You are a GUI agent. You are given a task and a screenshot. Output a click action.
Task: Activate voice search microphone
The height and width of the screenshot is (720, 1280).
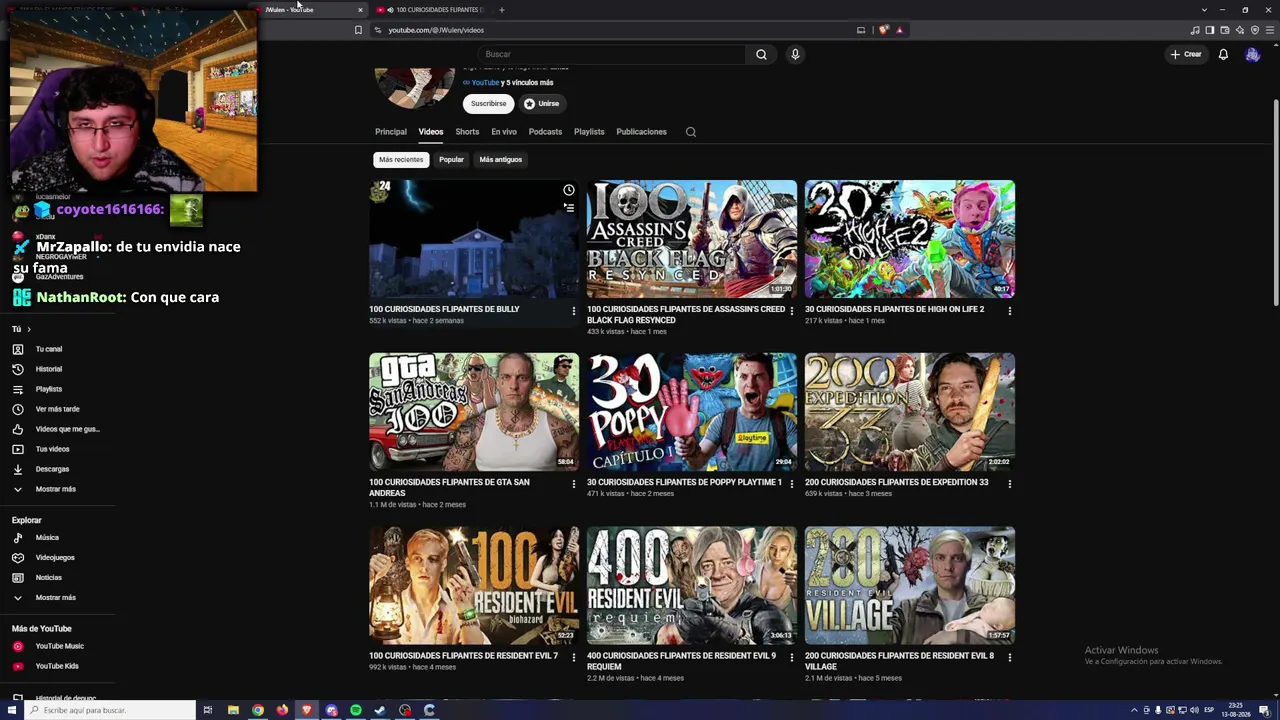pos(795,54)
